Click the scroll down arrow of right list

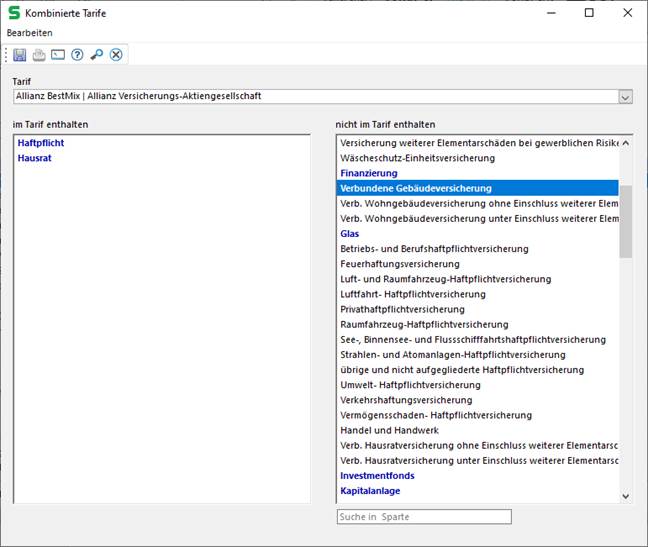pos(626,495)
